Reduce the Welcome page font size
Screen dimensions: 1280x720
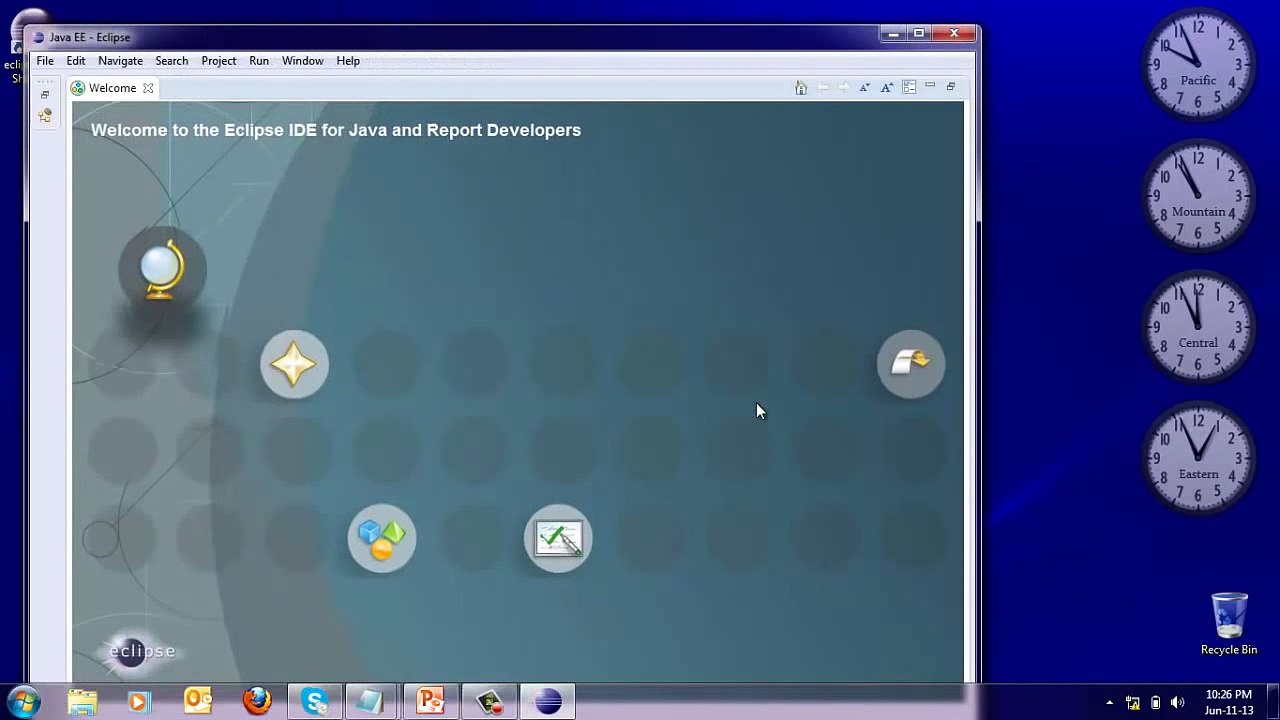tap(865, 88)
